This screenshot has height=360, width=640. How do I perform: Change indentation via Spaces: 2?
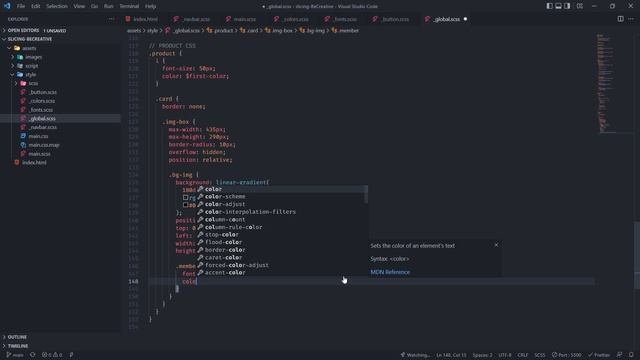coord(482,355)
